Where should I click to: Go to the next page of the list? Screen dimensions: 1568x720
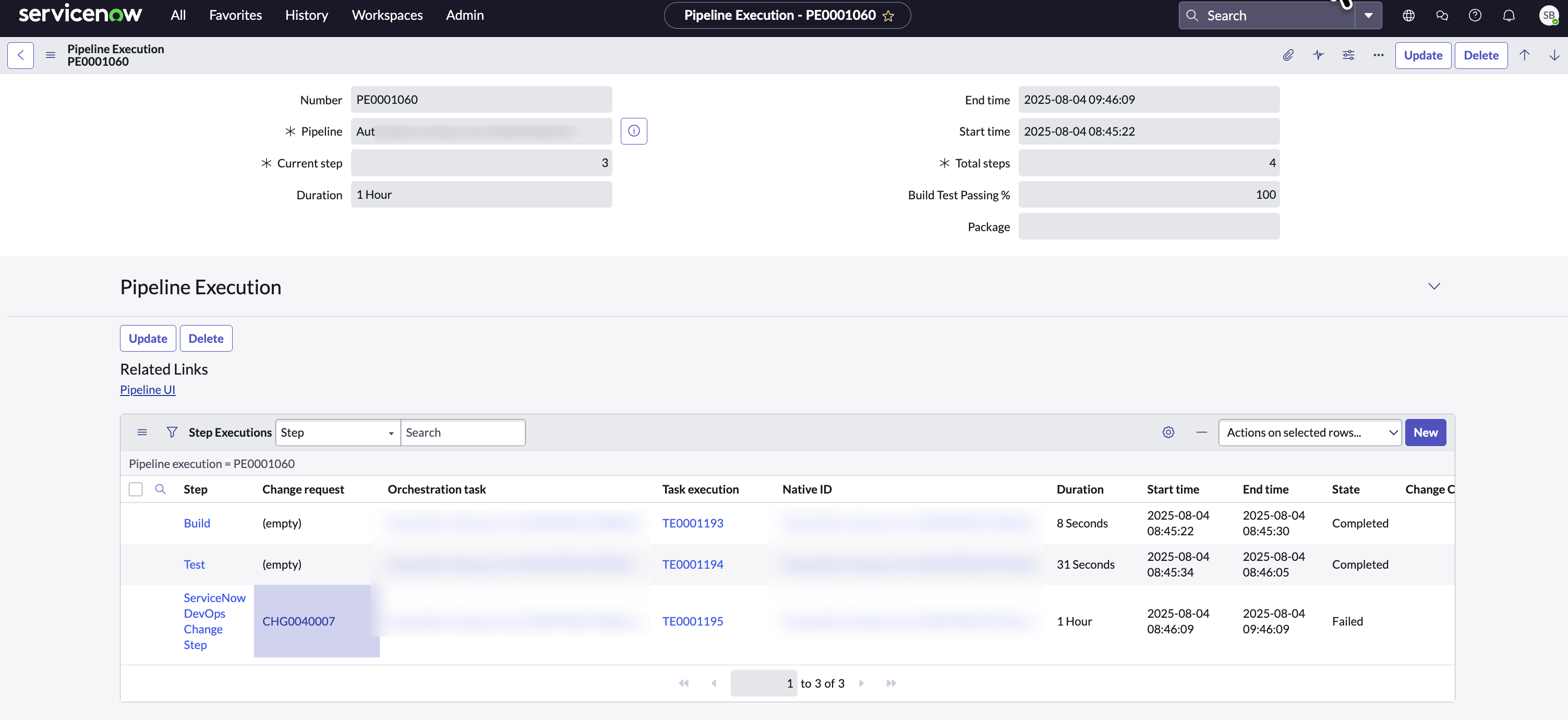(x=861, y=683)
